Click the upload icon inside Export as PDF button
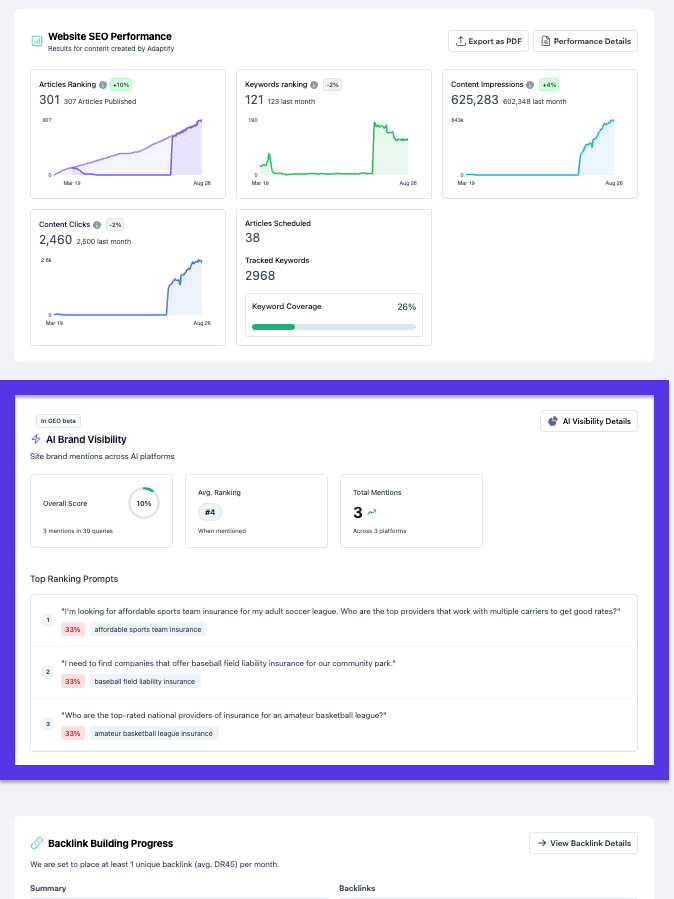This screenshot has width=674, height=899. pyautogui.click(x=462, y=41)
